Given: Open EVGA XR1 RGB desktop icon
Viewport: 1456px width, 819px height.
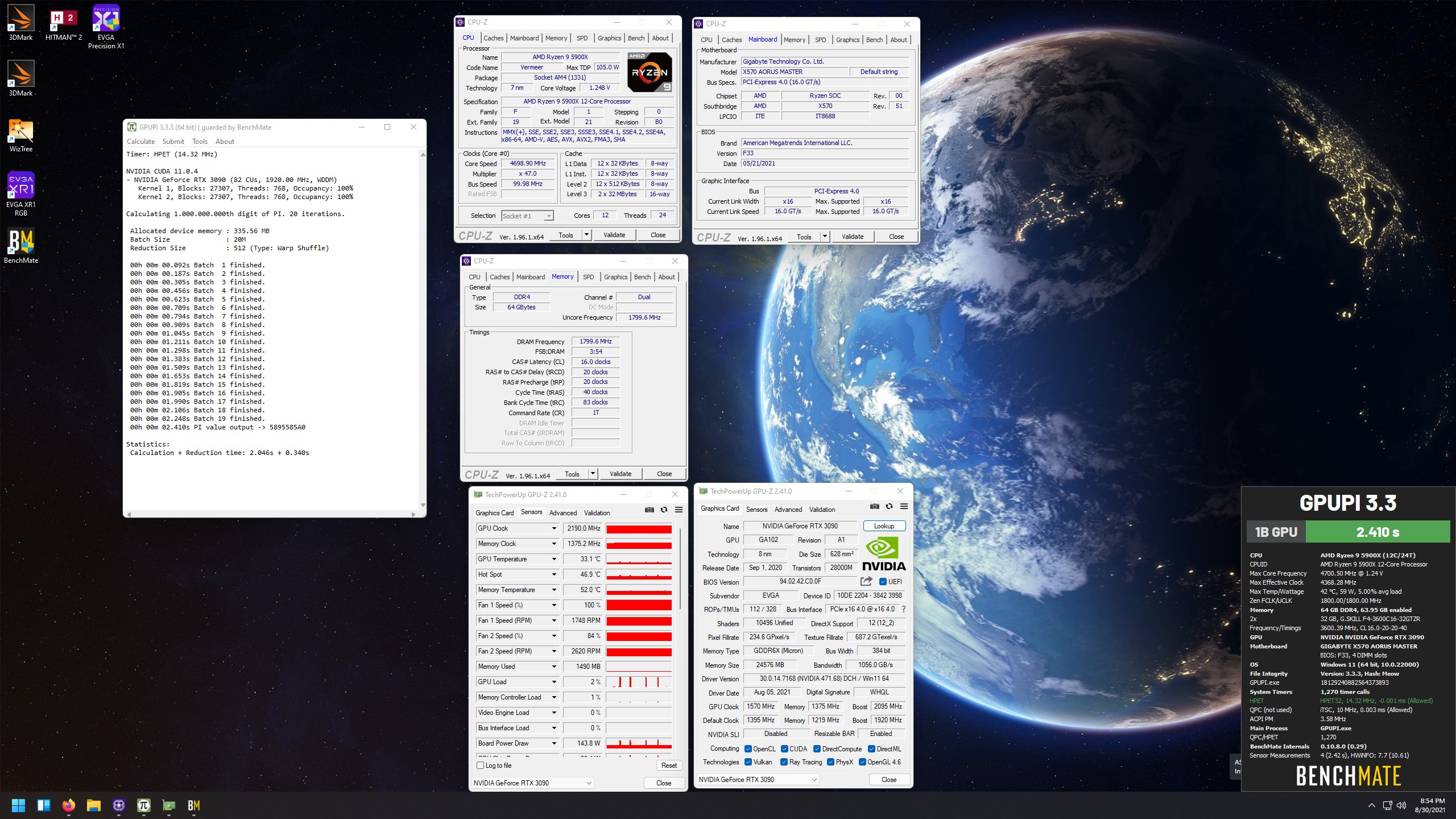Looking at the screenshot, I should pyautogui.click(x=21, y=194).
